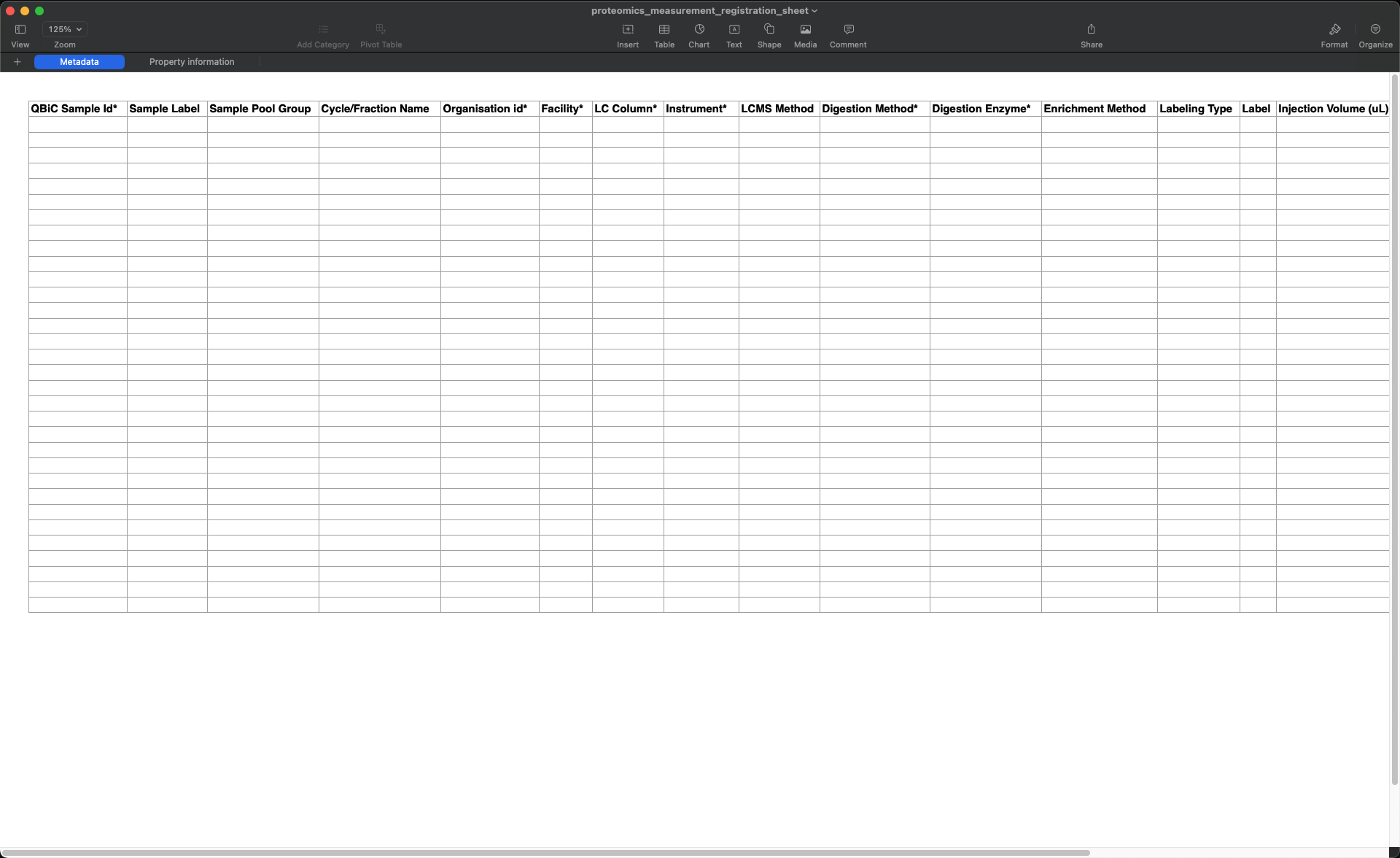Viewport: 1400px width, 858px height.
Task: Click the Pivot Table button
Action: (x=381, y=35)
